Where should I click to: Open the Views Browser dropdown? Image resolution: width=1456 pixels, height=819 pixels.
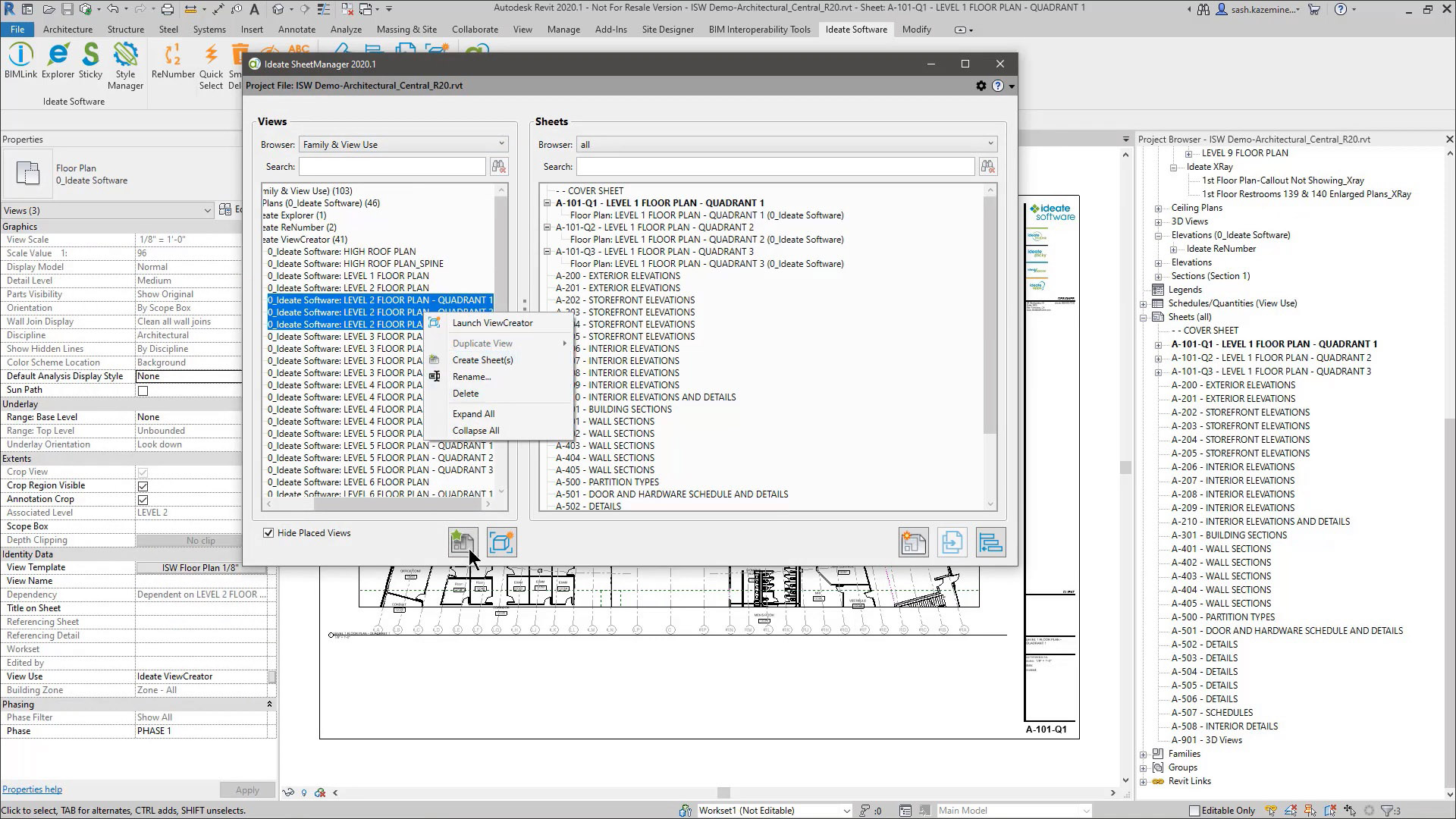click(x=403, y=144)
